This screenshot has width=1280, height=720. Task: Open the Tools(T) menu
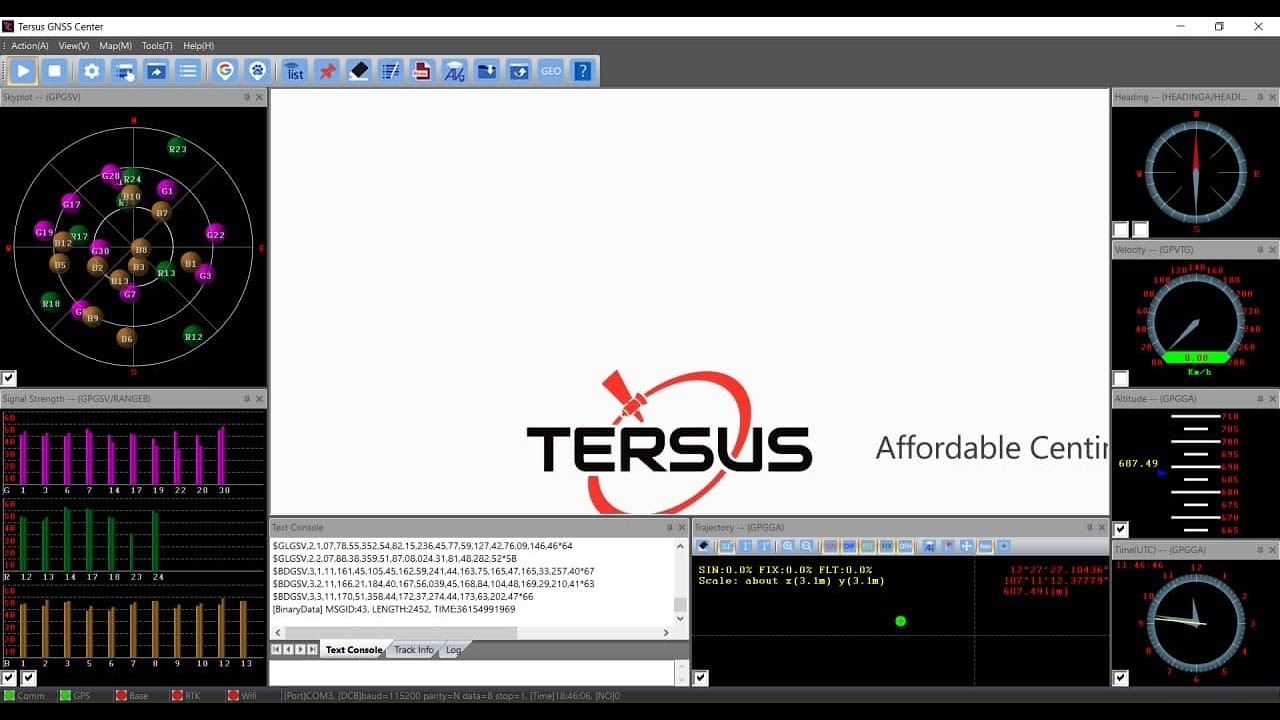[x=157, y=46]
